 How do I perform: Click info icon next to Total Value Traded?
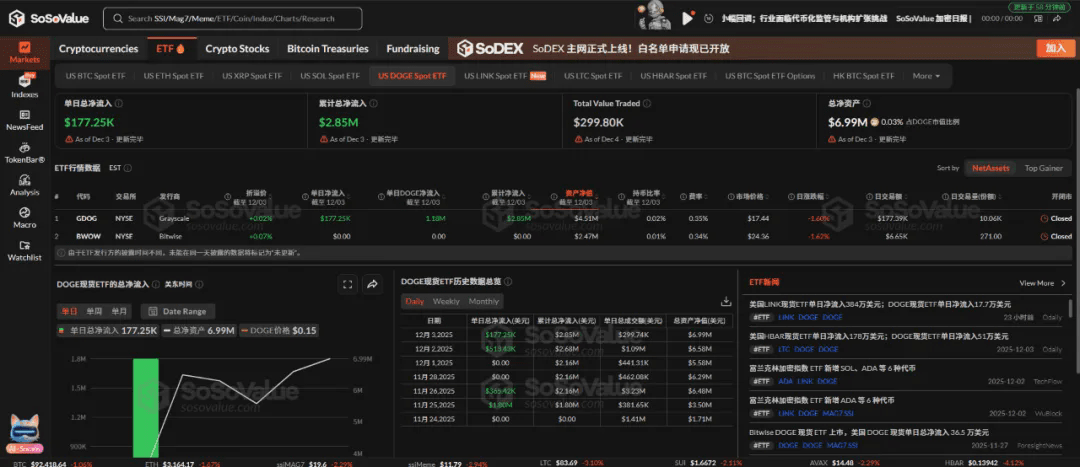click(646, 103)
